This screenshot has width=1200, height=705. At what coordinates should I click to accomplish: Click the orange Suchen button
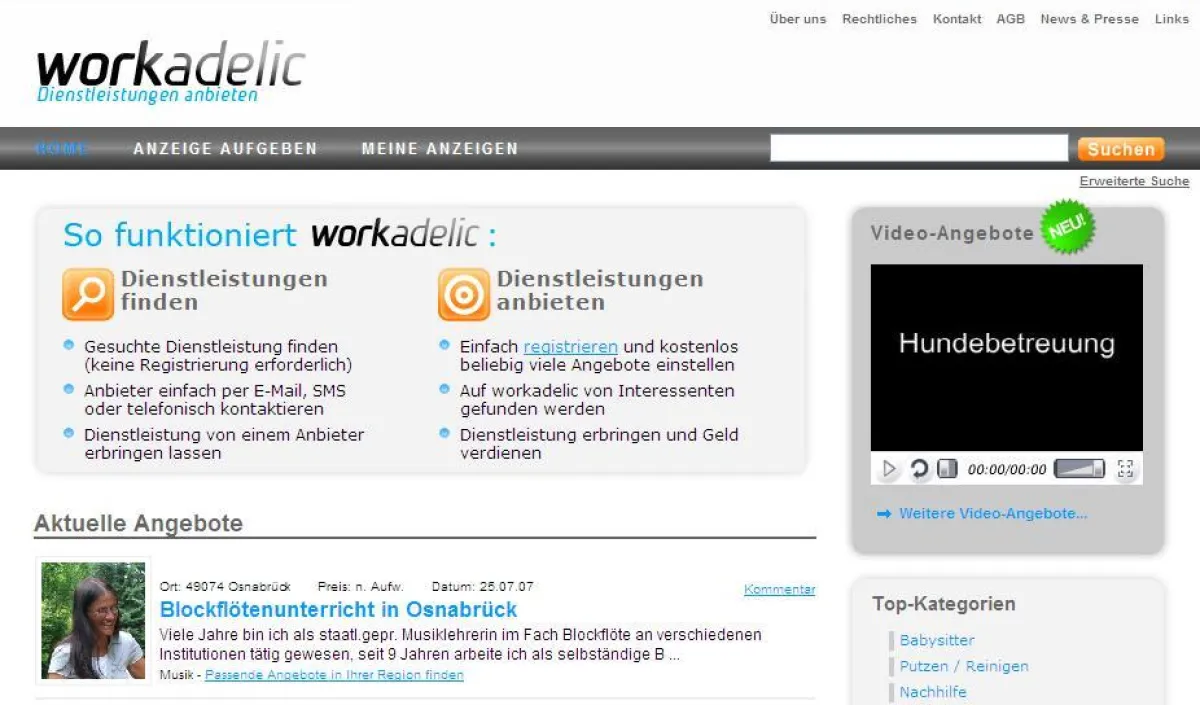pyautogui.click(x=1121, y=149)
